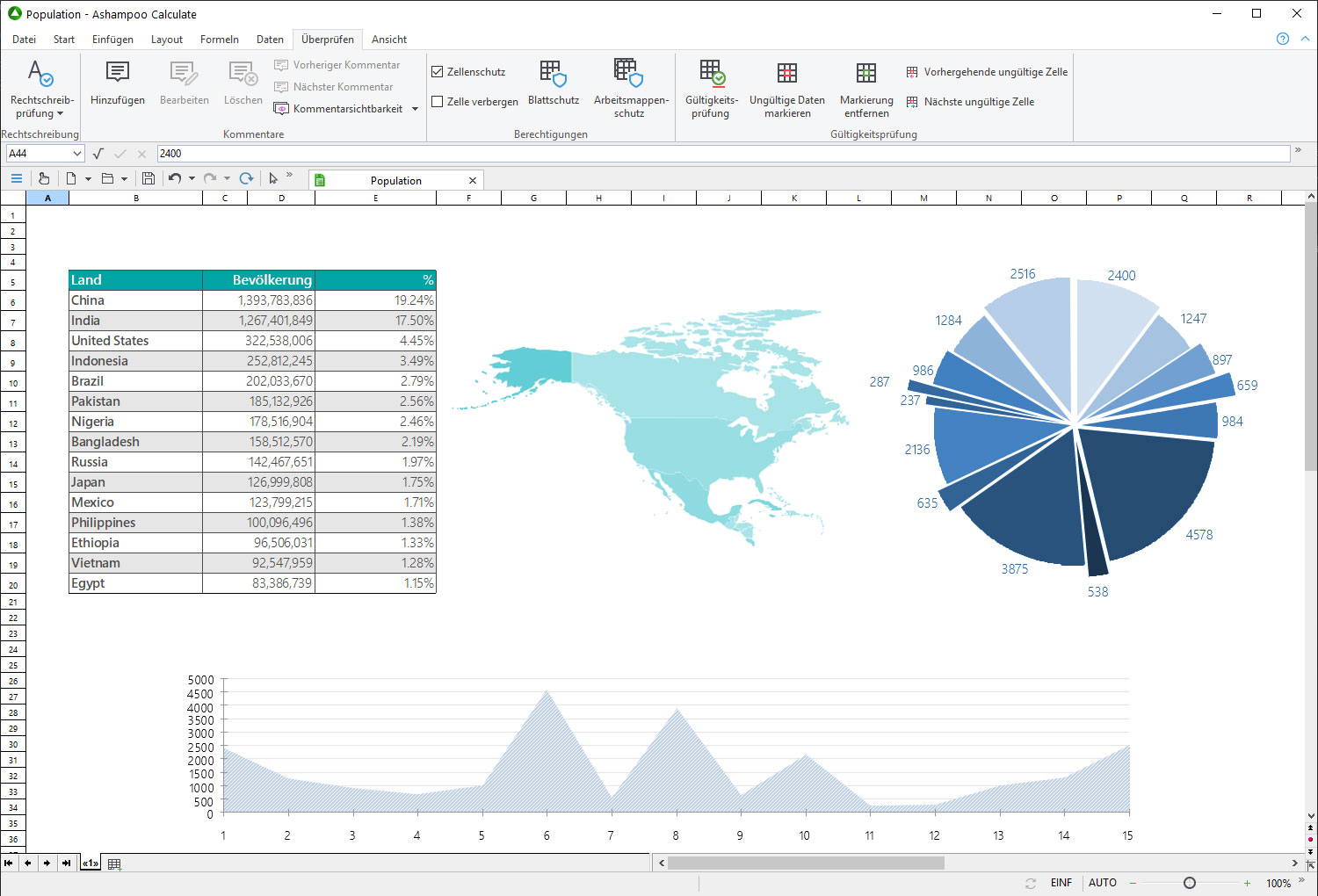
Task: Click Ungültige Daten markieren icon
Action: pos(786,74)
